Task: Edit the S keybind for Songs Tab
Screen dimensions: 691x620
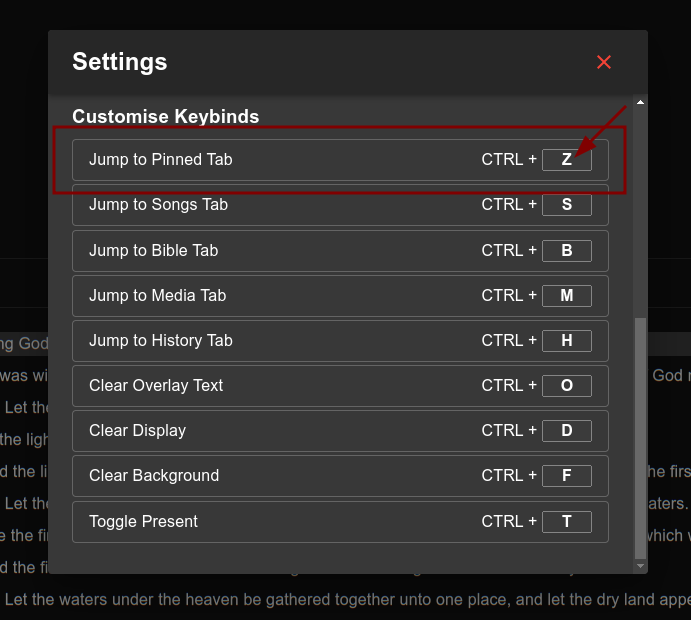Action: click(x=567, y=205)
